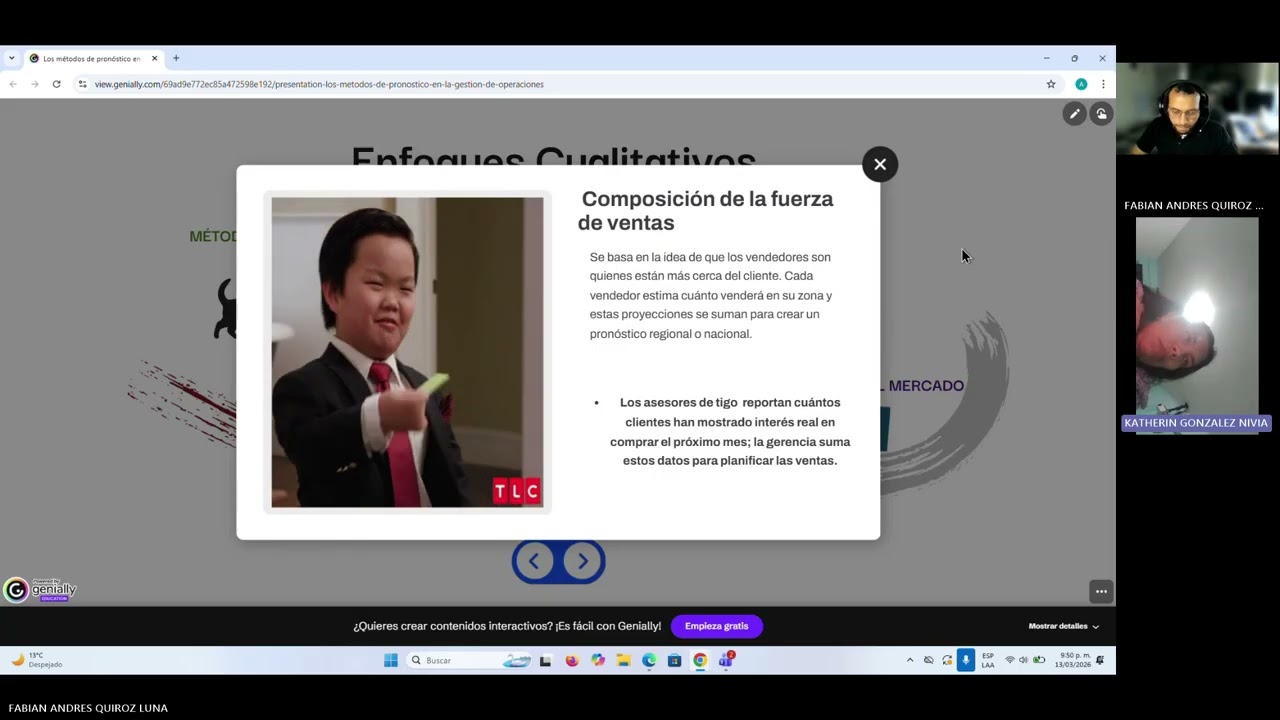Open Firefox from the taskbar
Image resolution: width=1280 pixels, height=720 pixels.
click(x=572, y=660)
